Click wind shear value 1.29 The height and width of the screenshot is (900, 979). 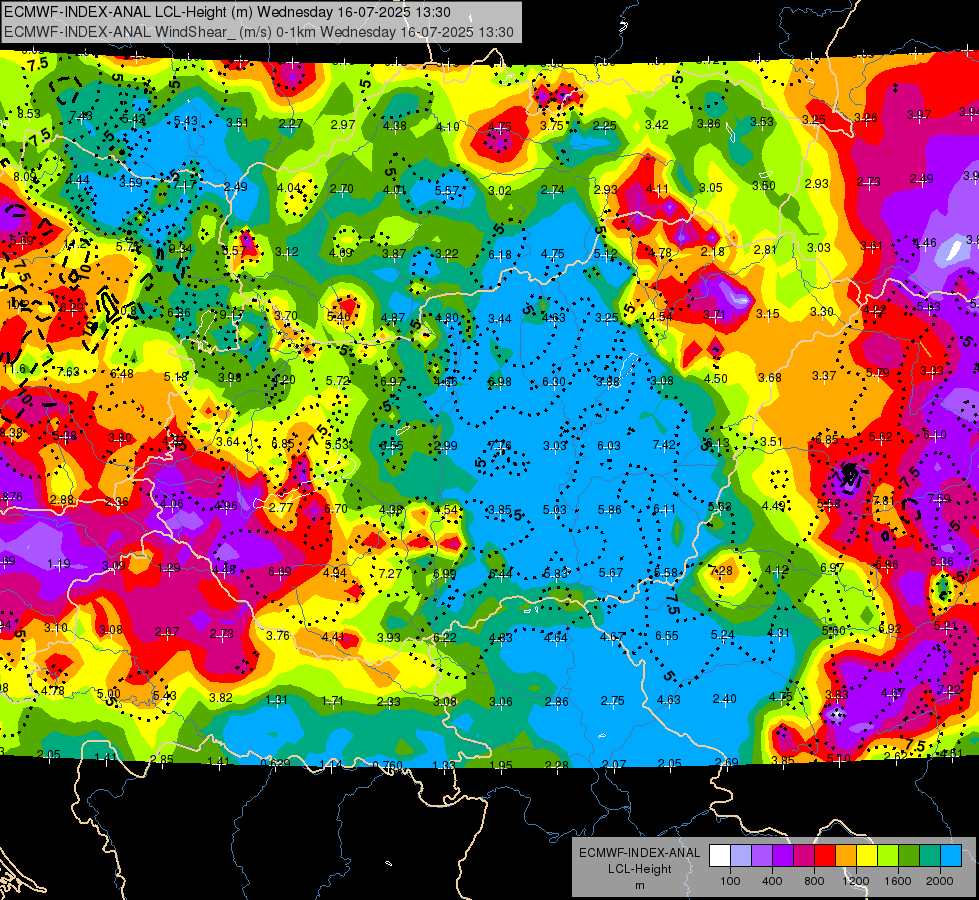(x=169, y=568)
